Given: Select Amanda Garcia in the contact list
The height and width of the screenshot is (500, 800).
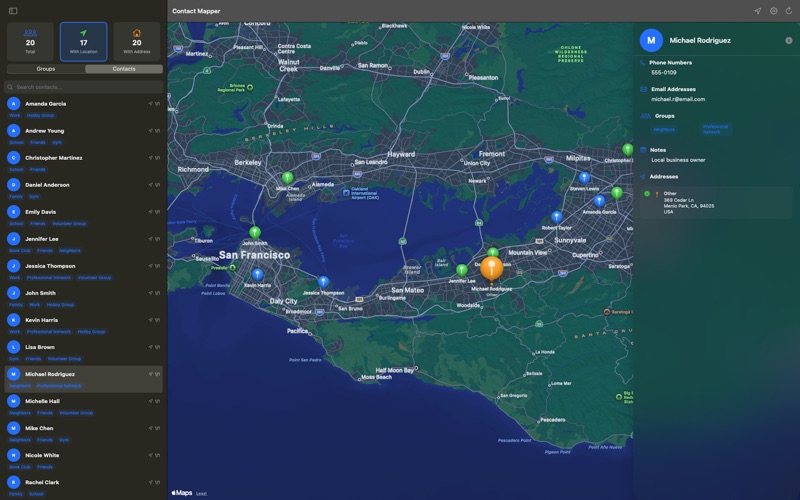Looking at the screenshot, I should [84, 109].
